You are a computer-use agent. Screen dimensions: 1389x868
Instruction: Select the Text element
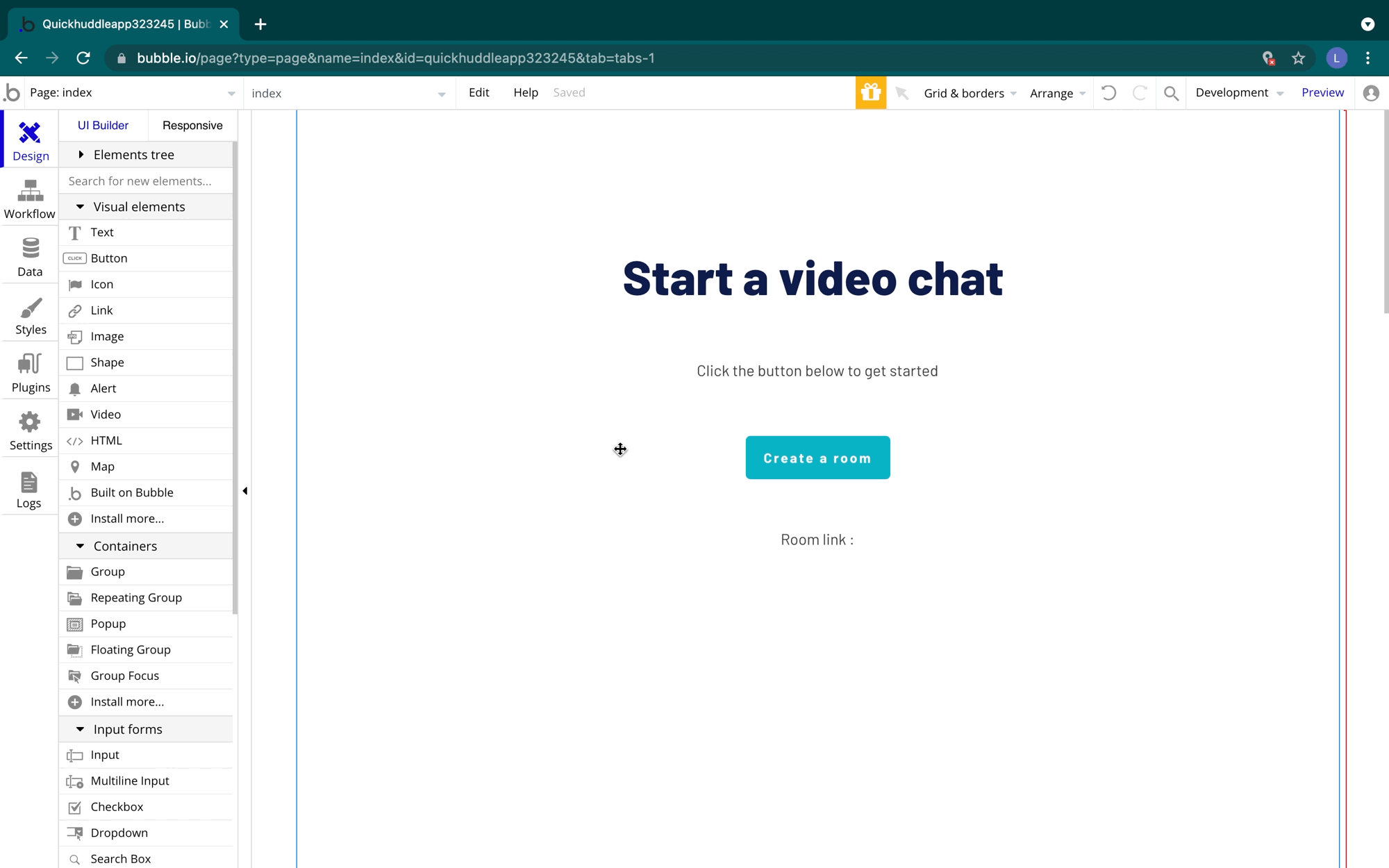146,233
